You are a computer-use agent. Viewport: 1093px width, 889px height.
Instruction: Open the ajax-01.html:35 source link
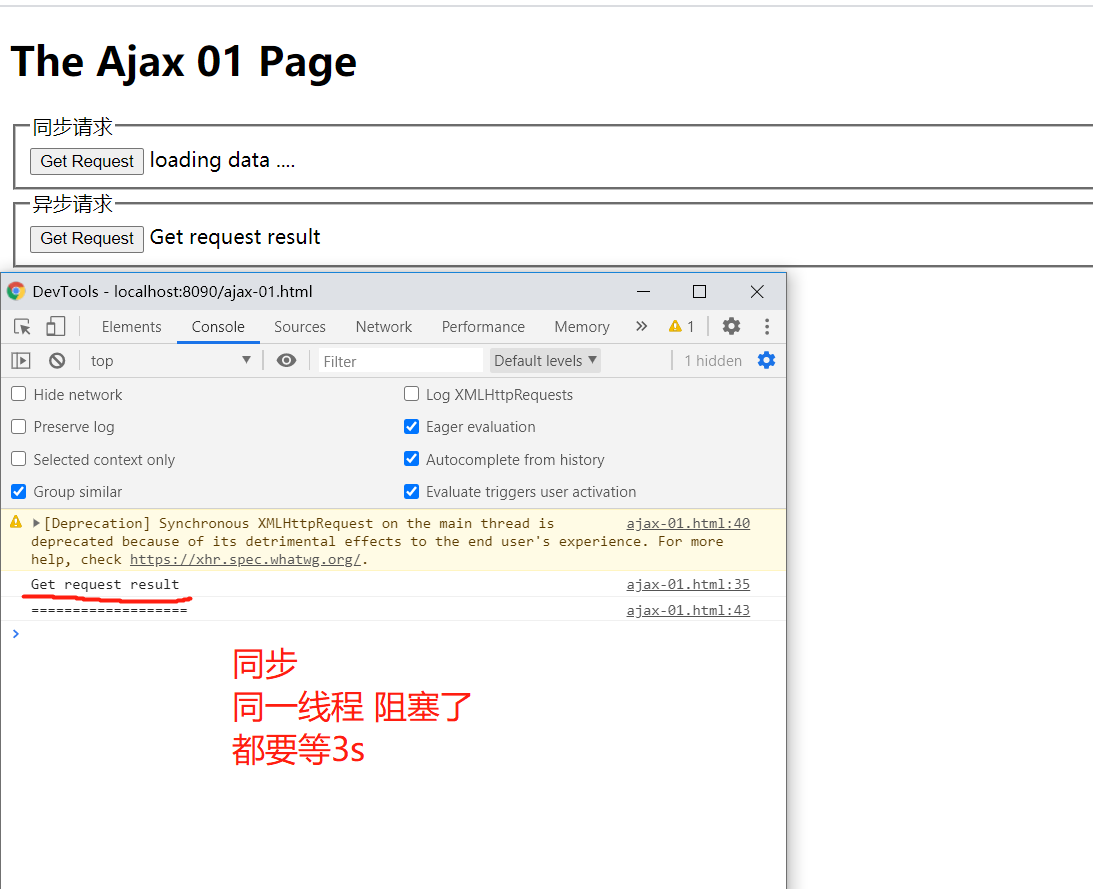point(688,584)
